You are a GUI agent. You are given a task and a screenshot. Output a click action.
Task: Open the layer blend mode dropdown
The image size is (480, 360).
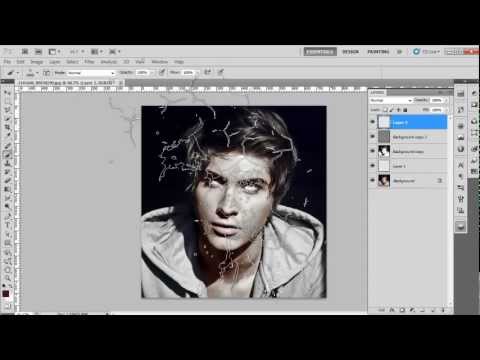click(x=391, y=100)
